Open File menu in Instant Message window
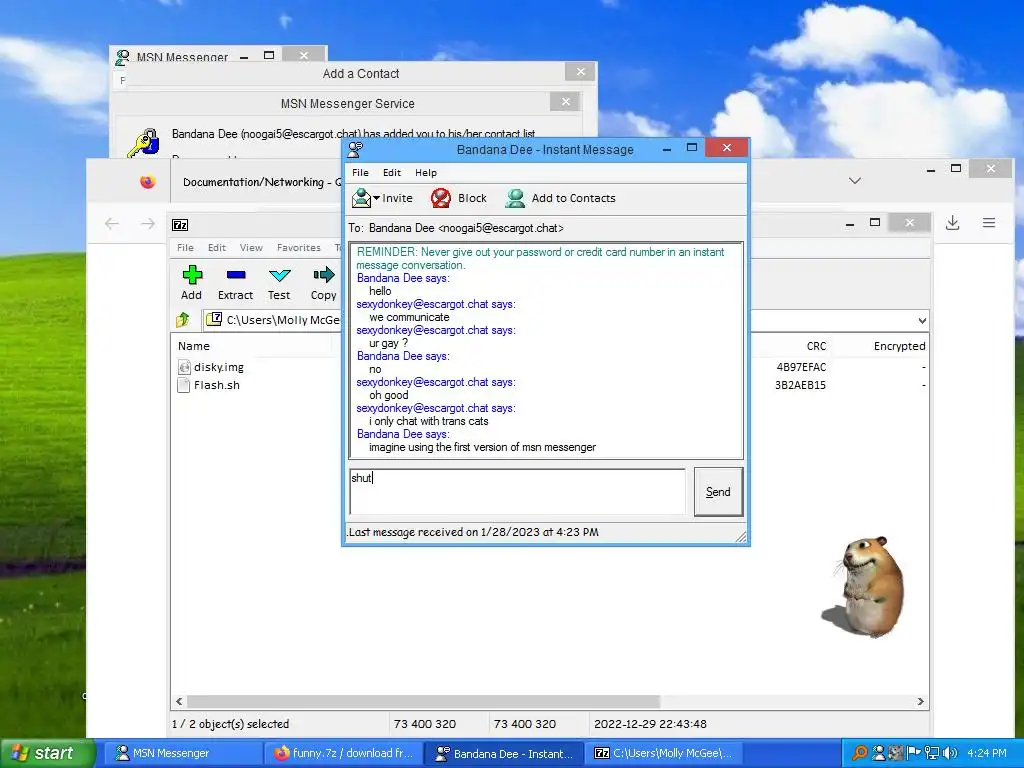This screenshot has width=1024, height=768. [x=360, y=172]
